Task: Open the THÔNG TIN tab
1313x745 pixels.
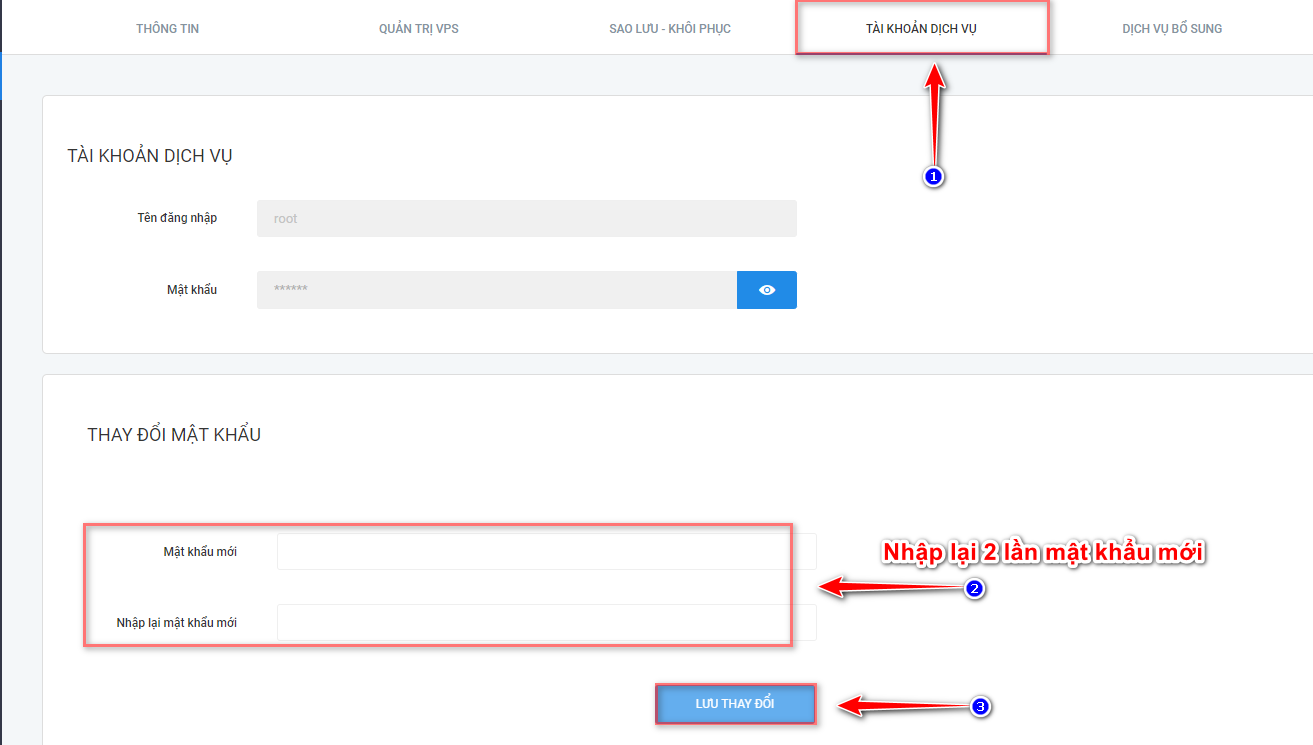Action: 167,28
